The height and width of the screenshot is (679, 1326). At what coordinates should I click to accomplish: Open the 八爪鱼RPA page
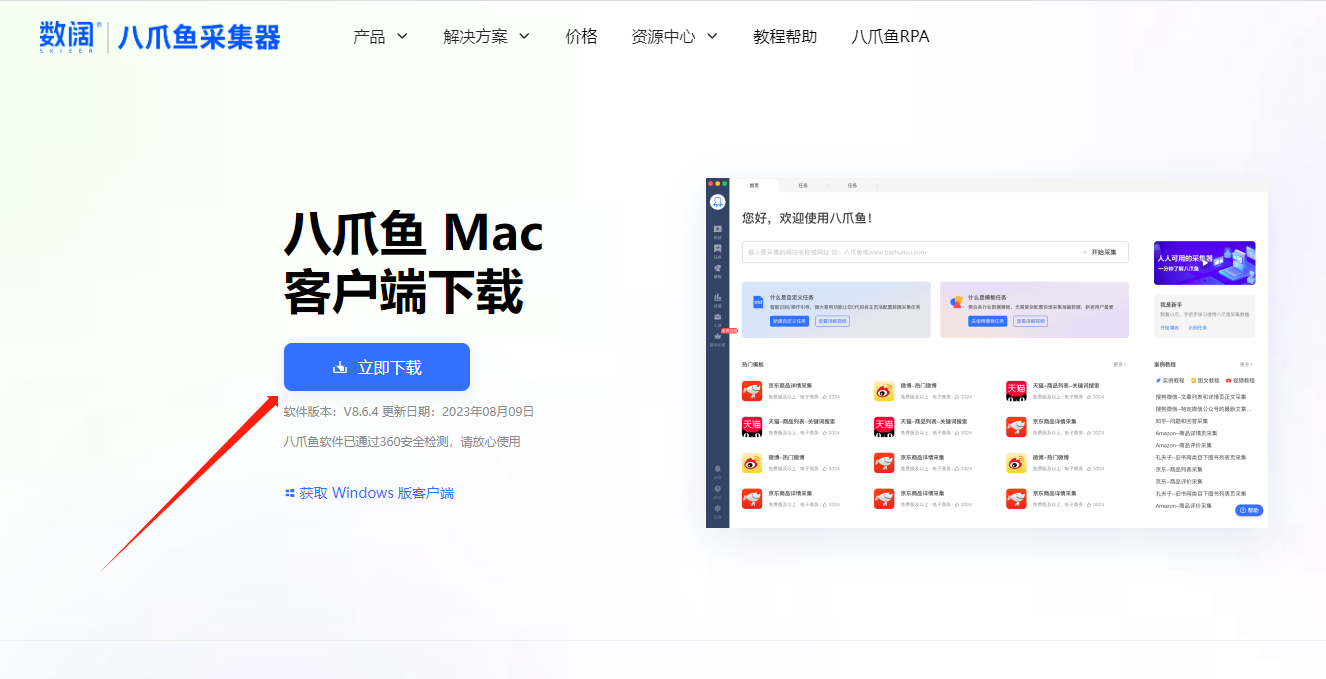tap(890, 36)
